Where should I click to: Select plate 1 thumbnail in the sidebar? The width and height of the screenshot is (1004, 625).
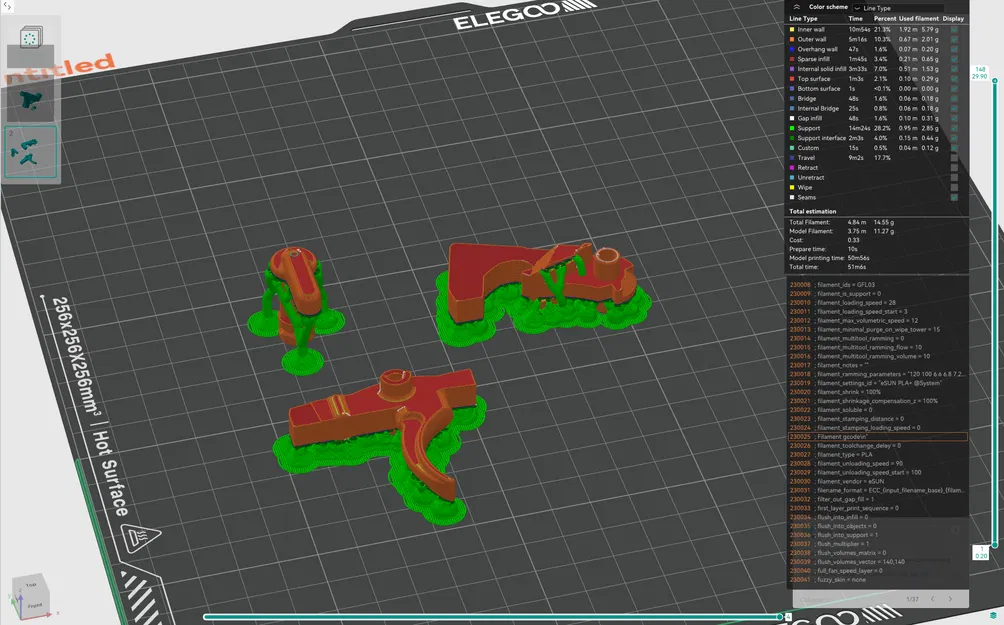(x=31, y=100)
